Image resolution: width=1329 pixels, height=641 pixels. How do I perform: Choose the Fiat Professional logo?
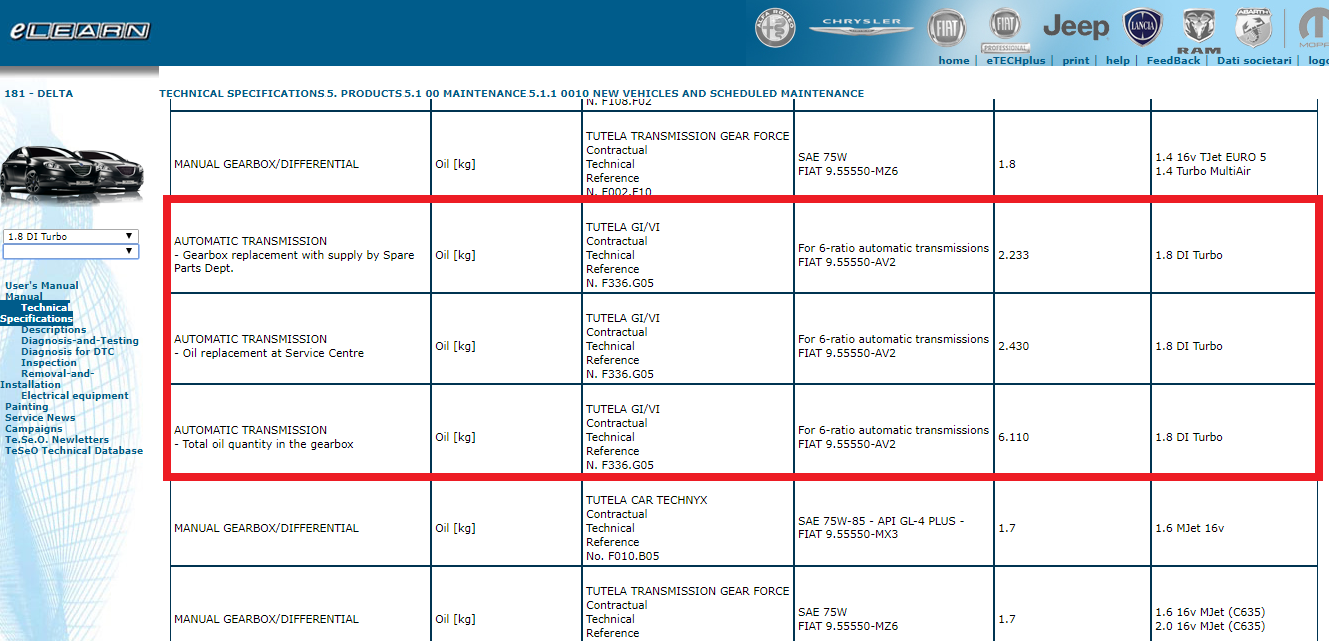[x=1004, y=30]
